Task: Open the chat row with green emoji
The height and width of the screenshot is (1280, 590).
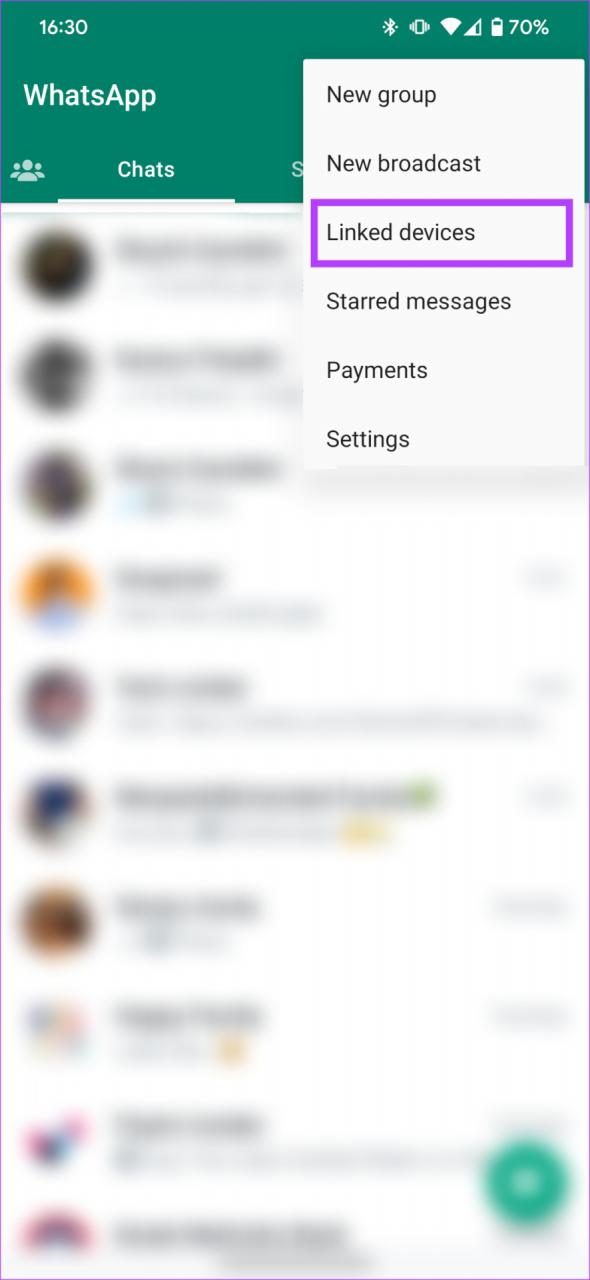Action: coord(295,815)
